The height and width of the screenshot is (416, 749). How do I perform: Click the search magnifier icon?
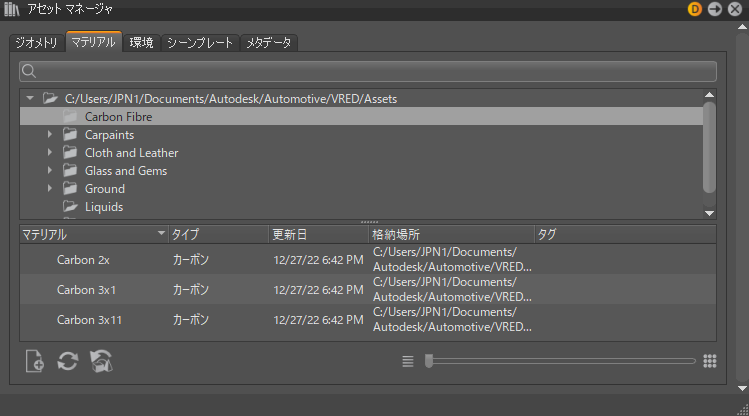pyautogui.click(x=29, y=71)
